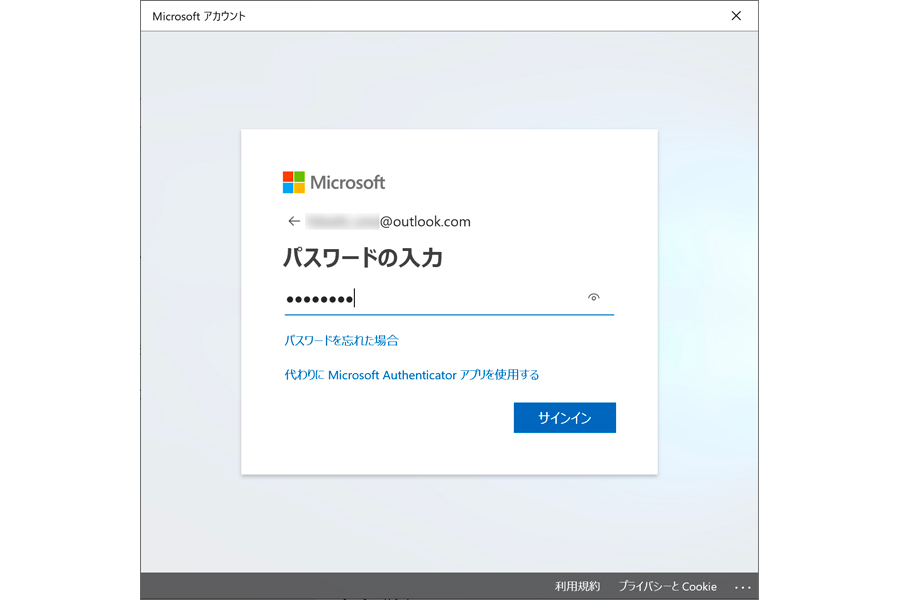Focus the password input field
900x600 pixels.
tap(470, 298)
